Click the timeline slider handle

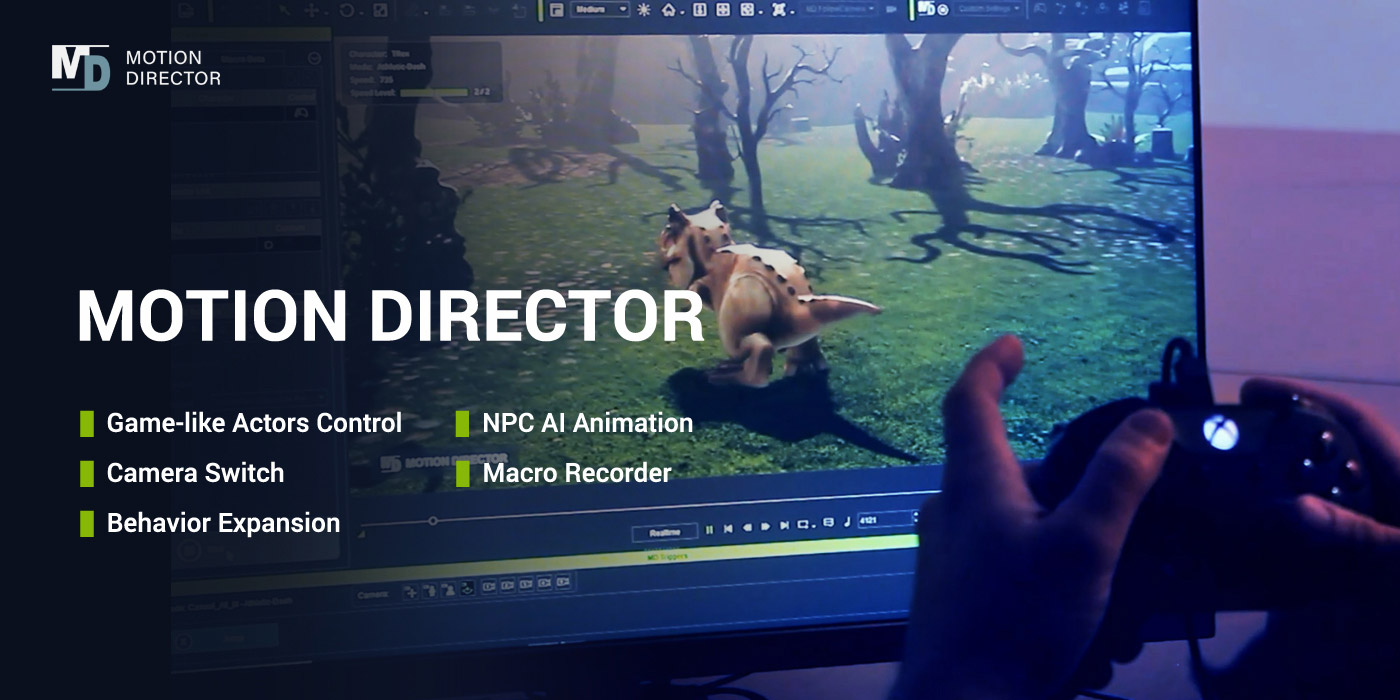(x=433, y=520)
